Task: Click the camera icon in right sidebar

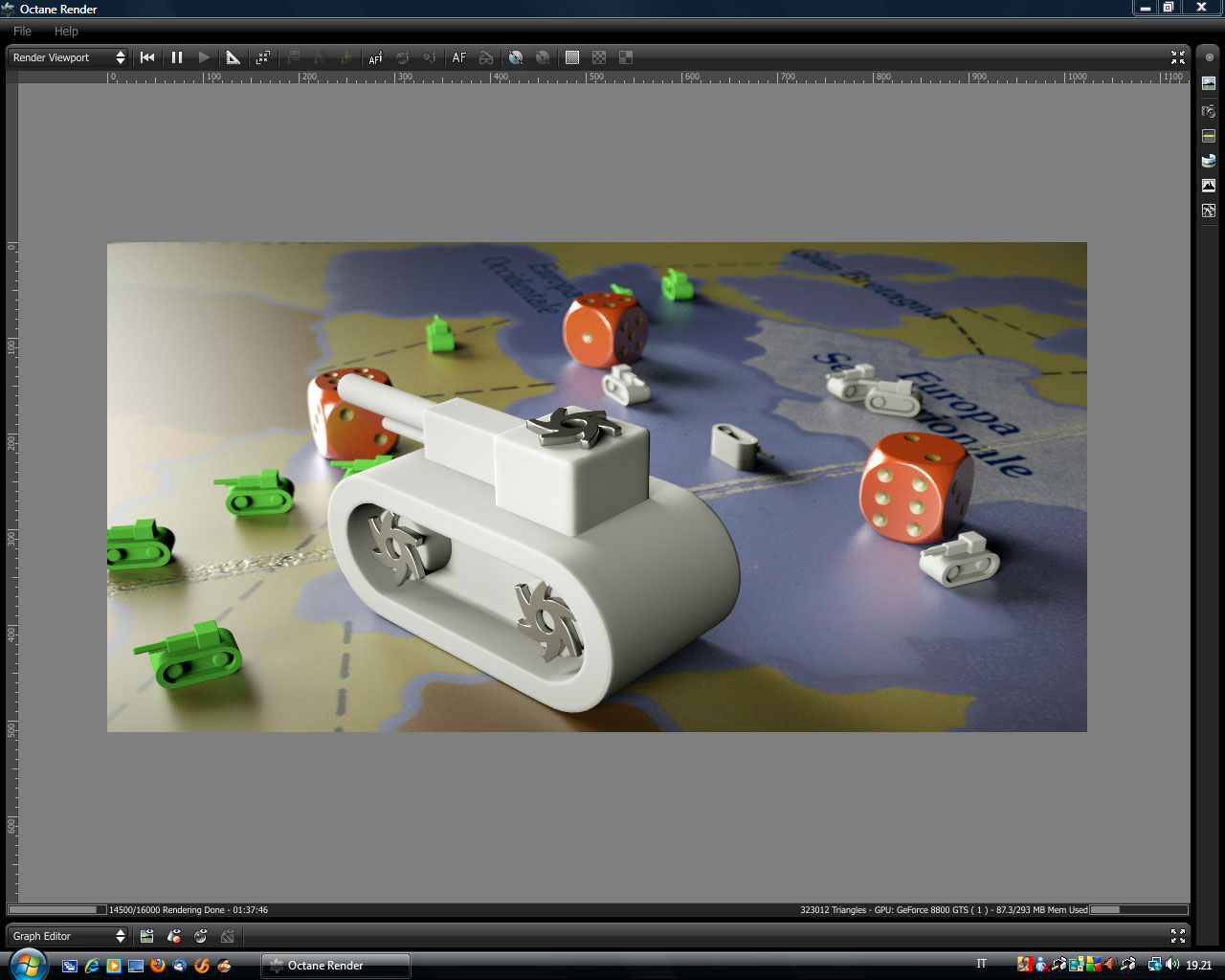Action: (x=1209, y=111)
